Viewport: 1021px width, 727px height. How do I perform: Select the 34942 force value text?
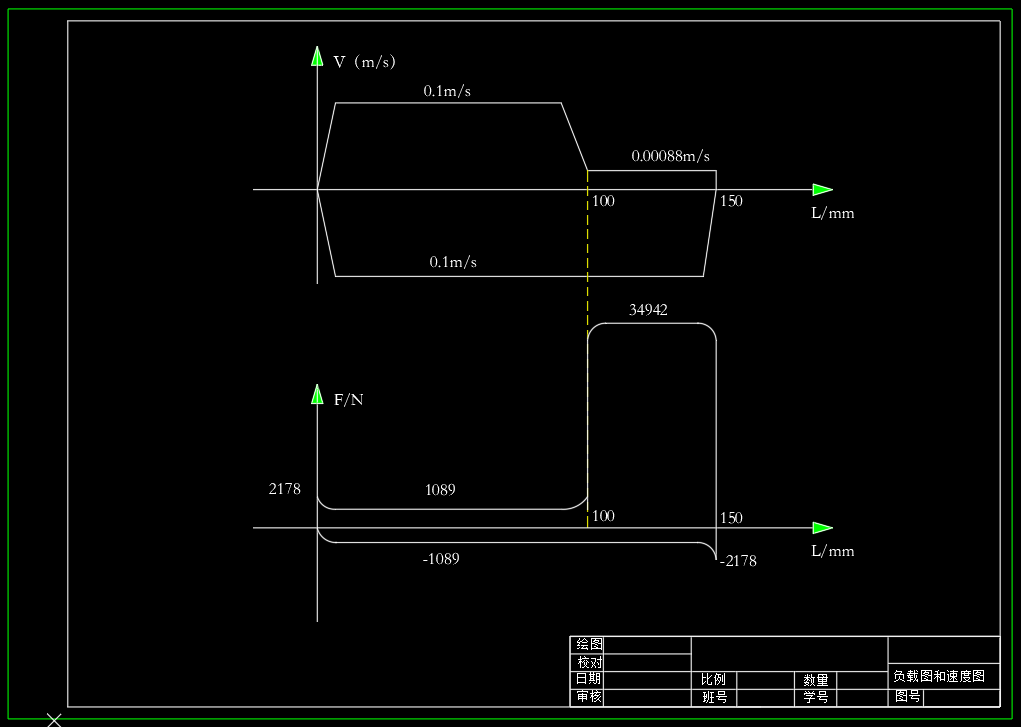648,310
